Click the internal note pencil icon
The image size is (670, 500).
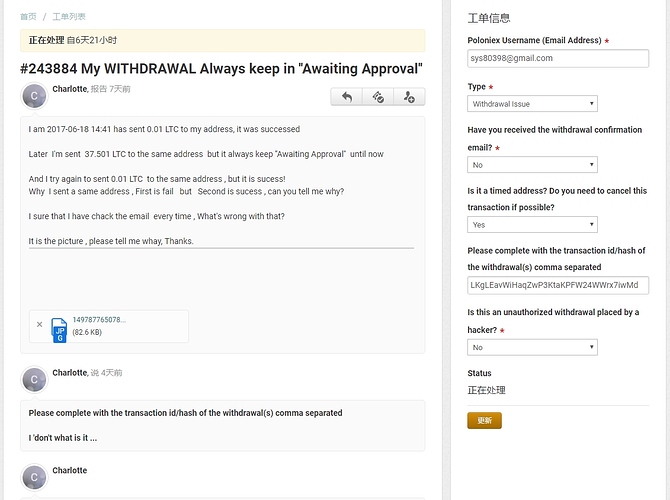[x=378, y=97]
